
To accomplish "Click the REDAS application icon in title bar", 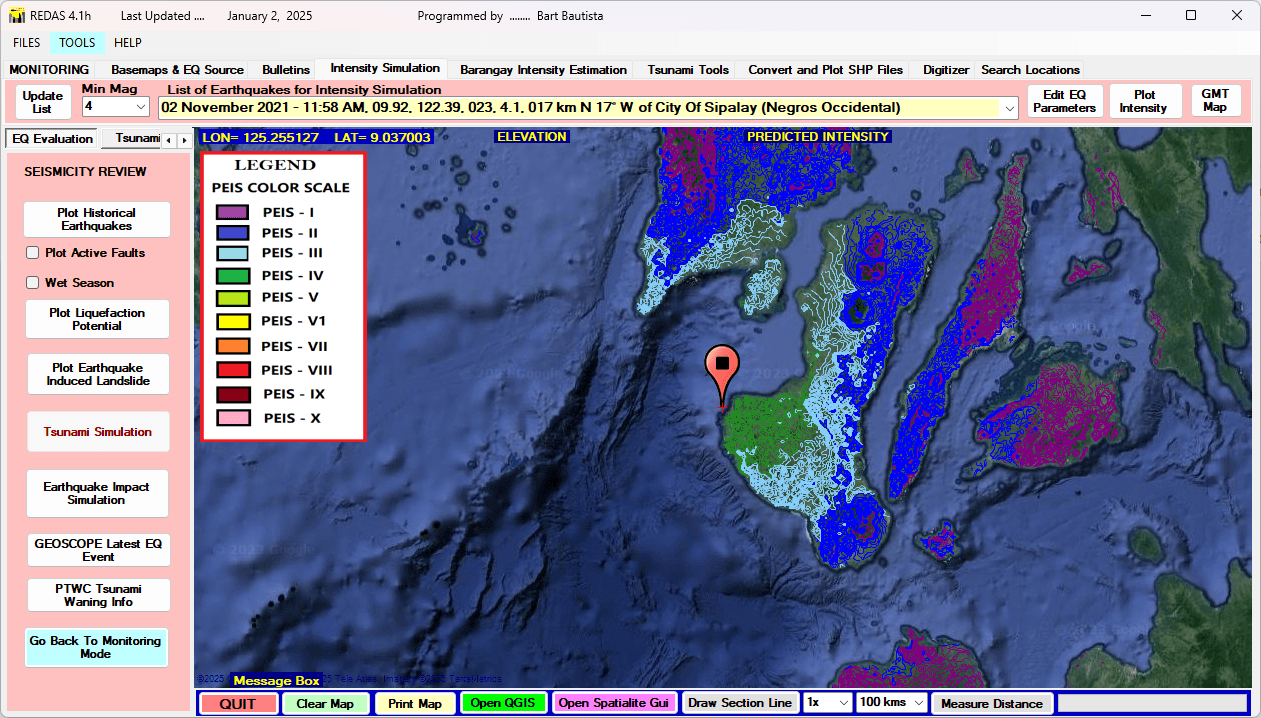I will tap(16, 16).
